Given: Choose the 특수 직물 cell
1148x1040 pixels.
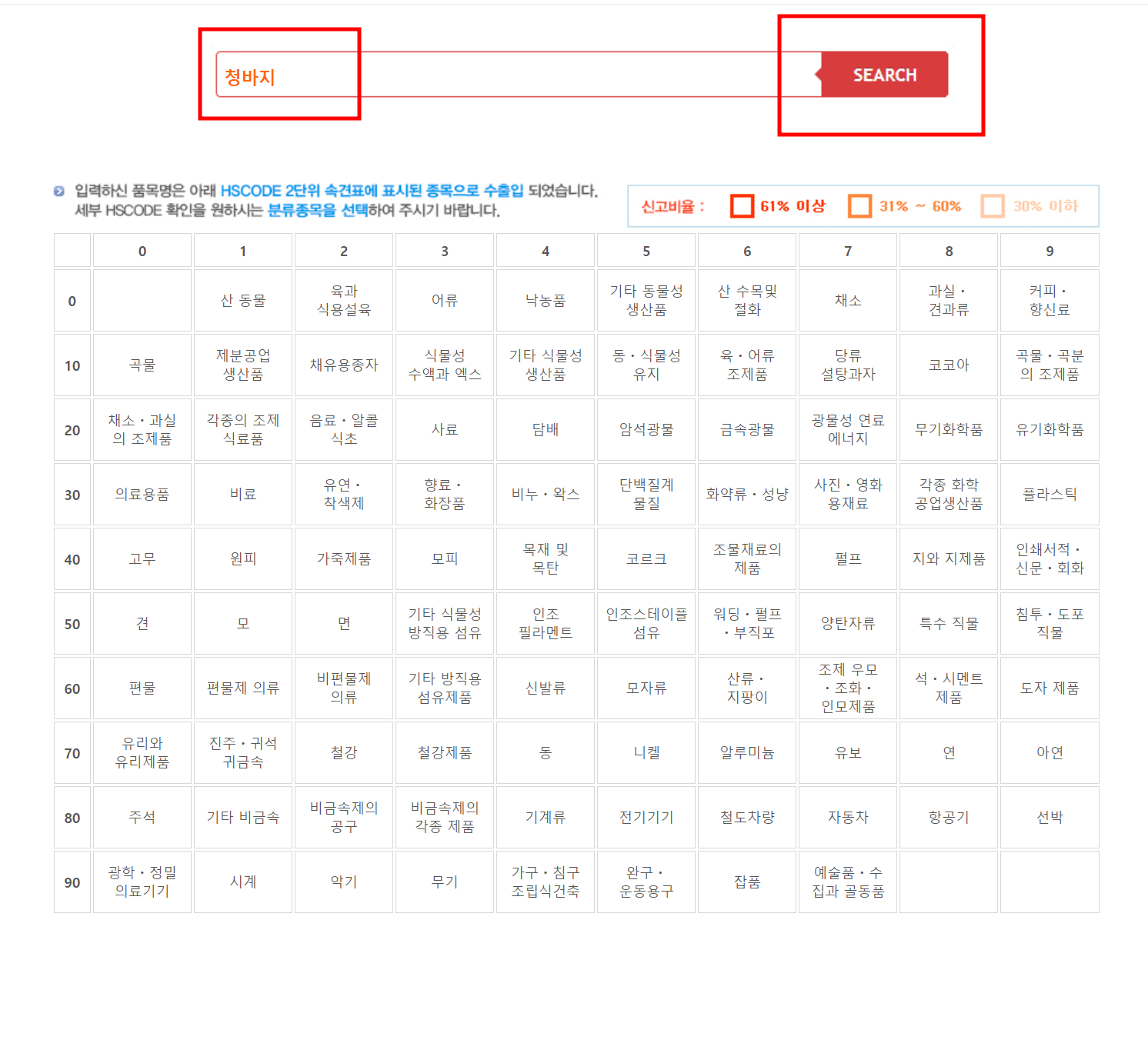Looking at the screenshot, I should coord(949,624).
